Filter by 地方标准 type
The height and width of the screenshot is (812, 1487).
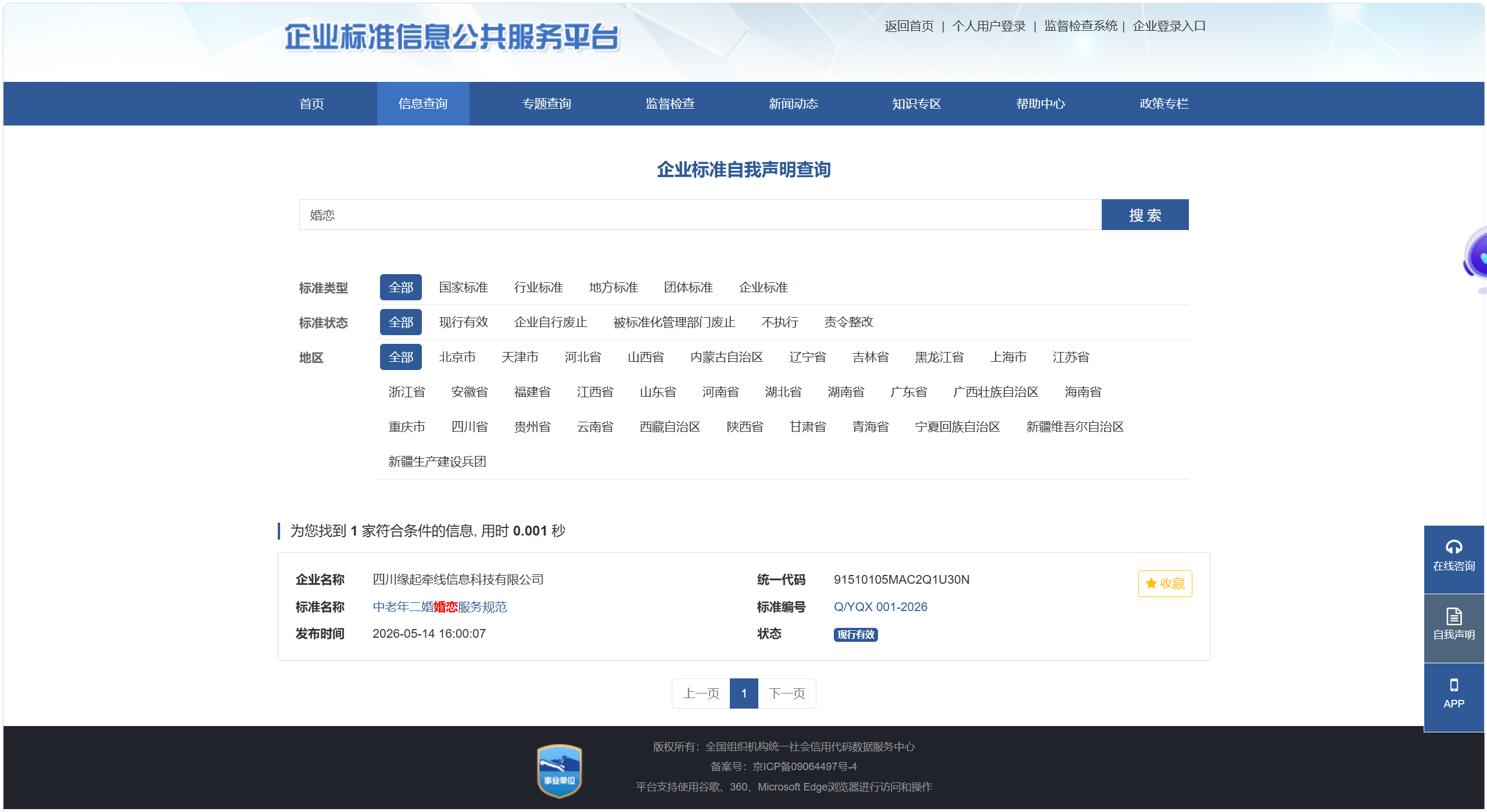point(613,288)
